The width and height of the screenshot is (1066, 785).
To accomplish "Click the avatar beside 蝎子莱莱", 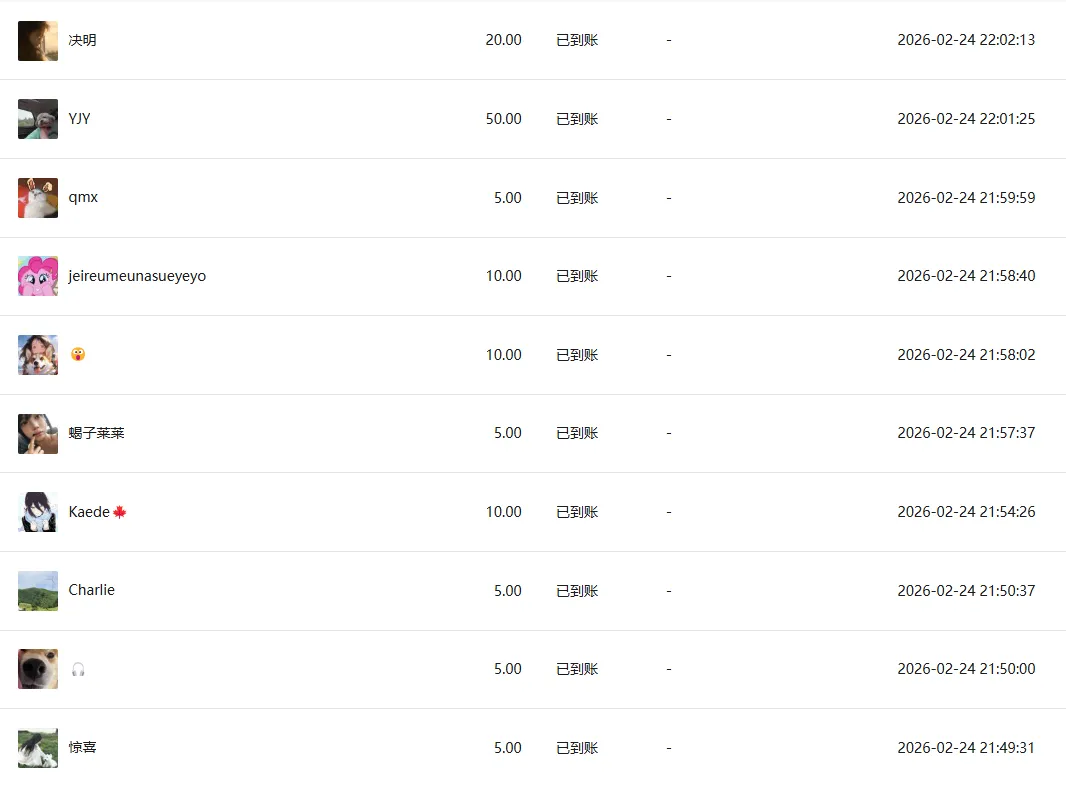I will click(38, 434).
